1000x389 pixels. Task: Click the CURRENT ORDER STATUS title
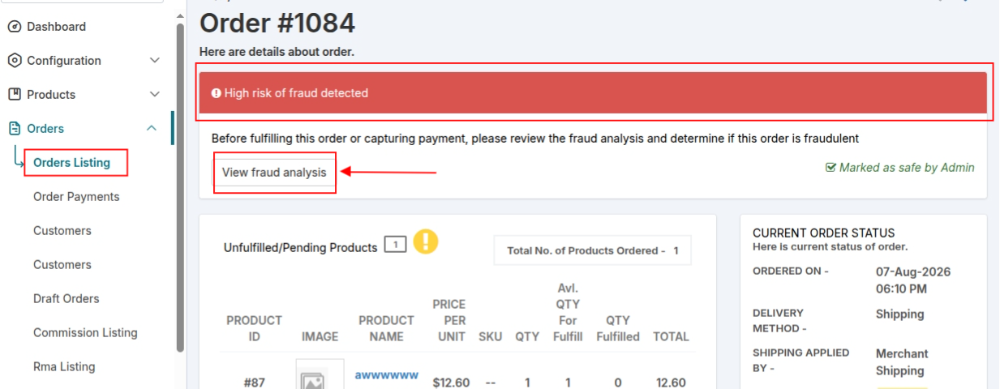823,233
